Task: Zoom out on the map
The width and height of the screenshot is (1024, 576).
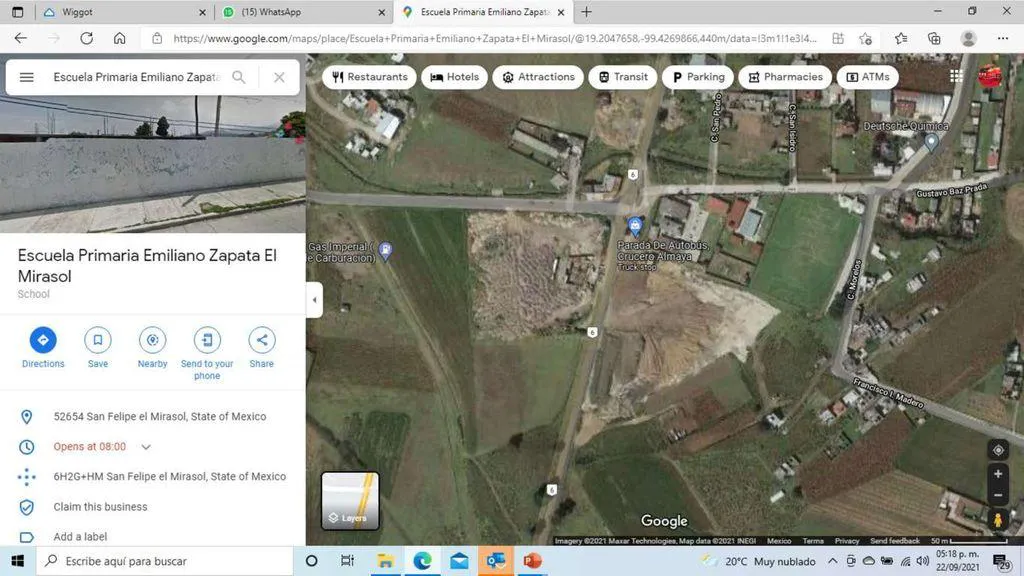Action: 998,495
